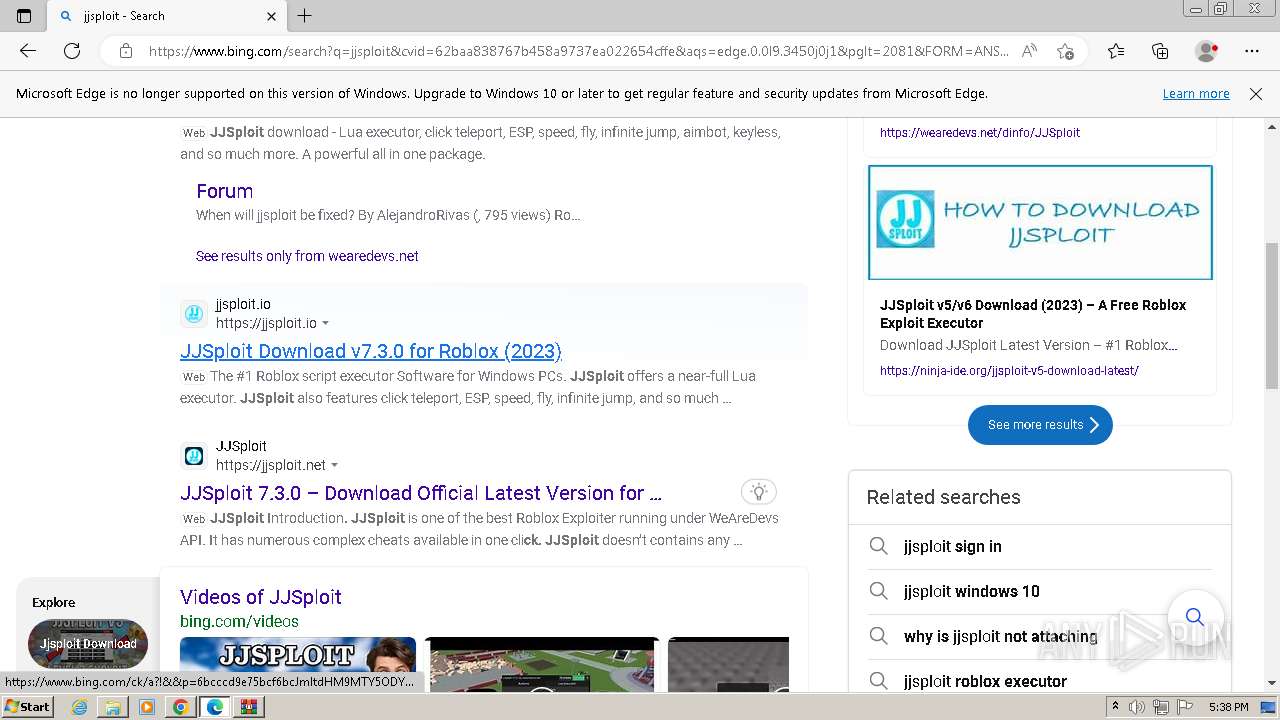Open the second video thumbnail with green field
The width and height of the screenshot is (1280, 720).
542,664
